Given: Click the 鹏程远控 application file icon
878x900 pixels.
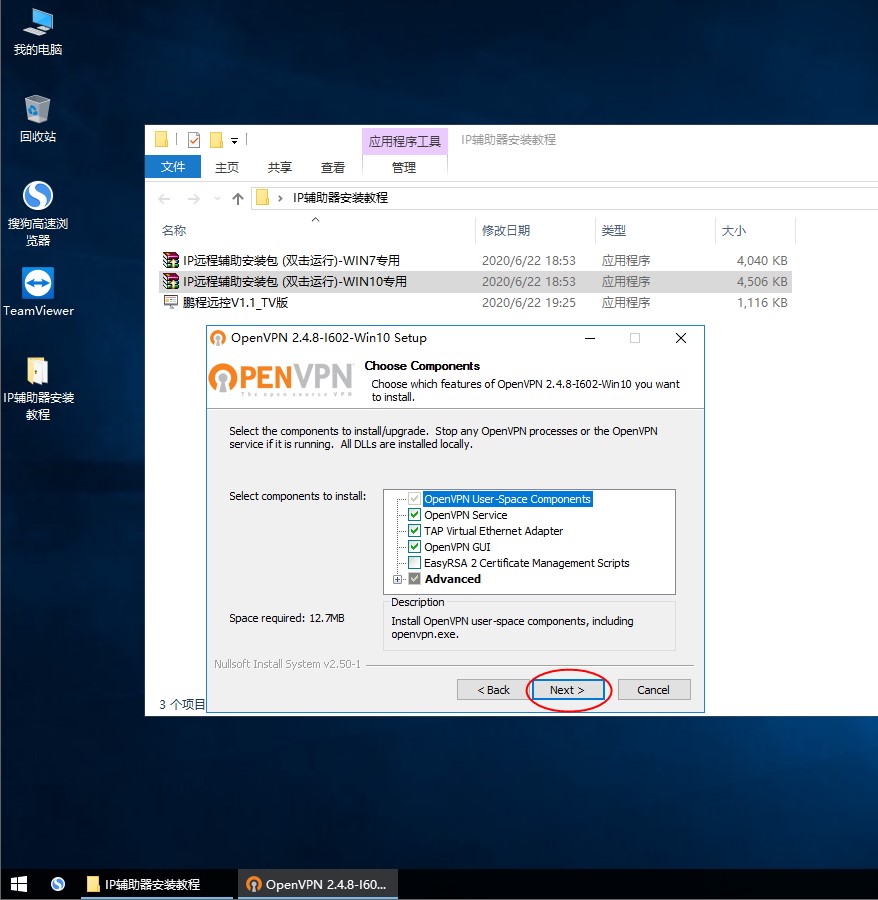Looking at the screenshot, I should pos(170,302).
